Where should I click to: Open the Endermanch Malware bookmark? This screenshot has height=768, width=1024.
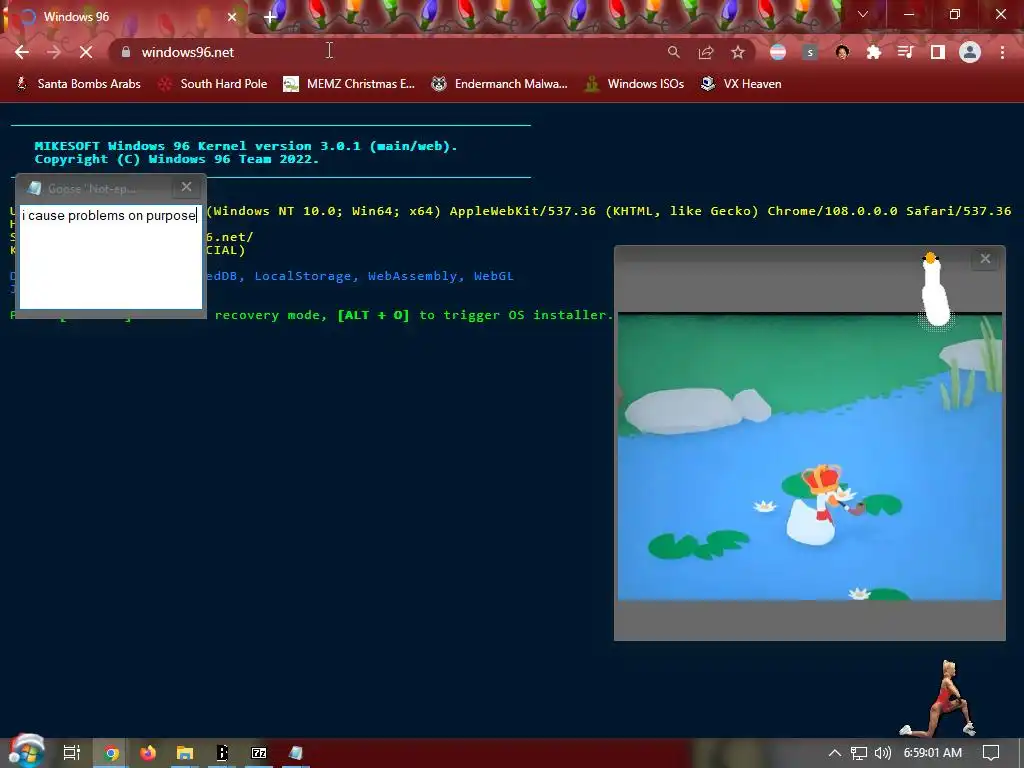point(500,84)
